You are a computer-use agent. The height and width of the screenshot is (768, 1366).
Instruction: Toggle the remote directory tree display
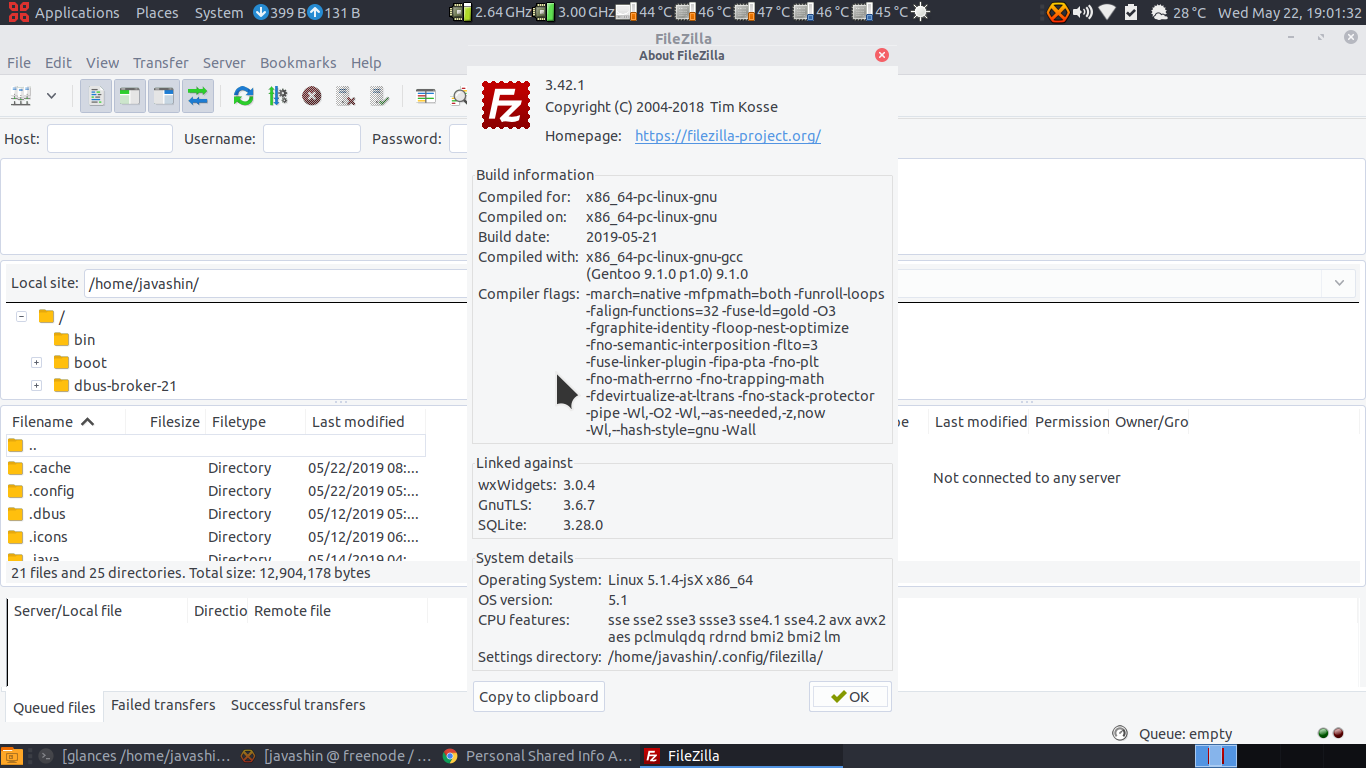[x=164, y=96]
